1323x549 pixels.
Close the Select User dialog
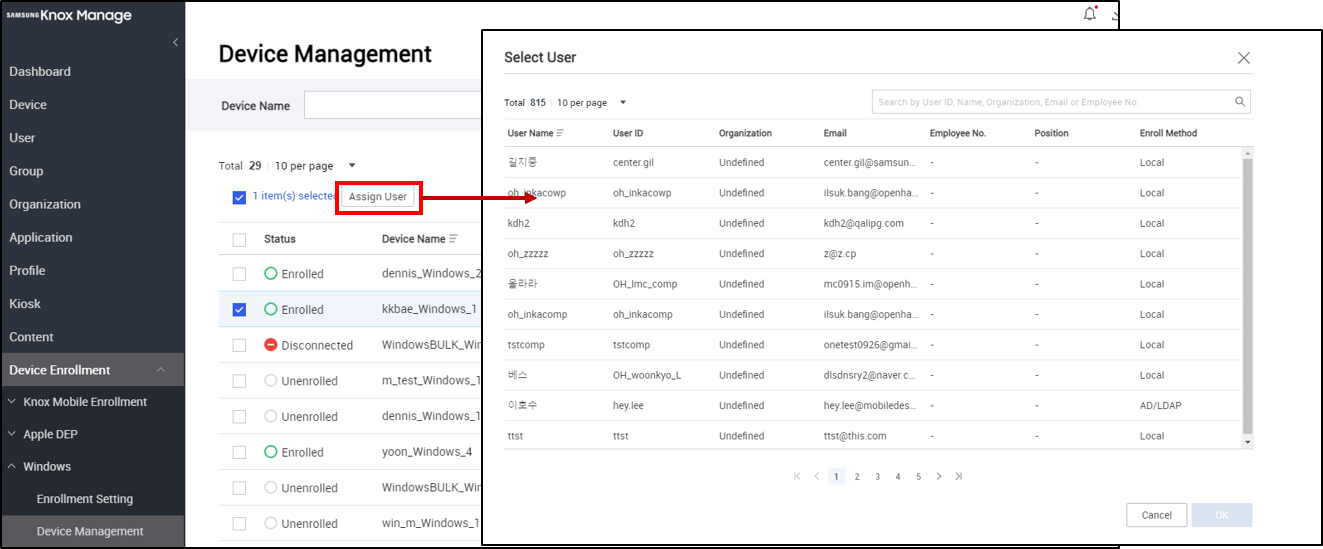(x=1244, y=58)
